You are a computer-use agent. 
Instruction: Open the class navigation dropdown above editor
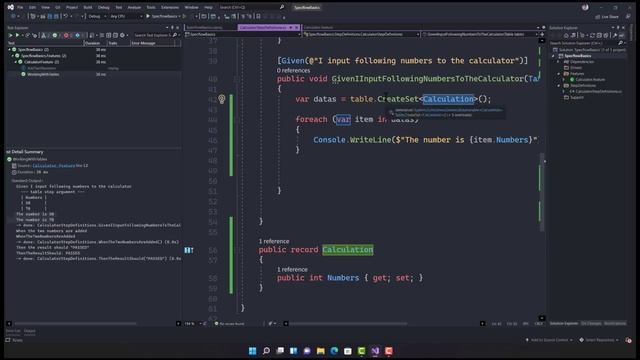tap(361, 34)
